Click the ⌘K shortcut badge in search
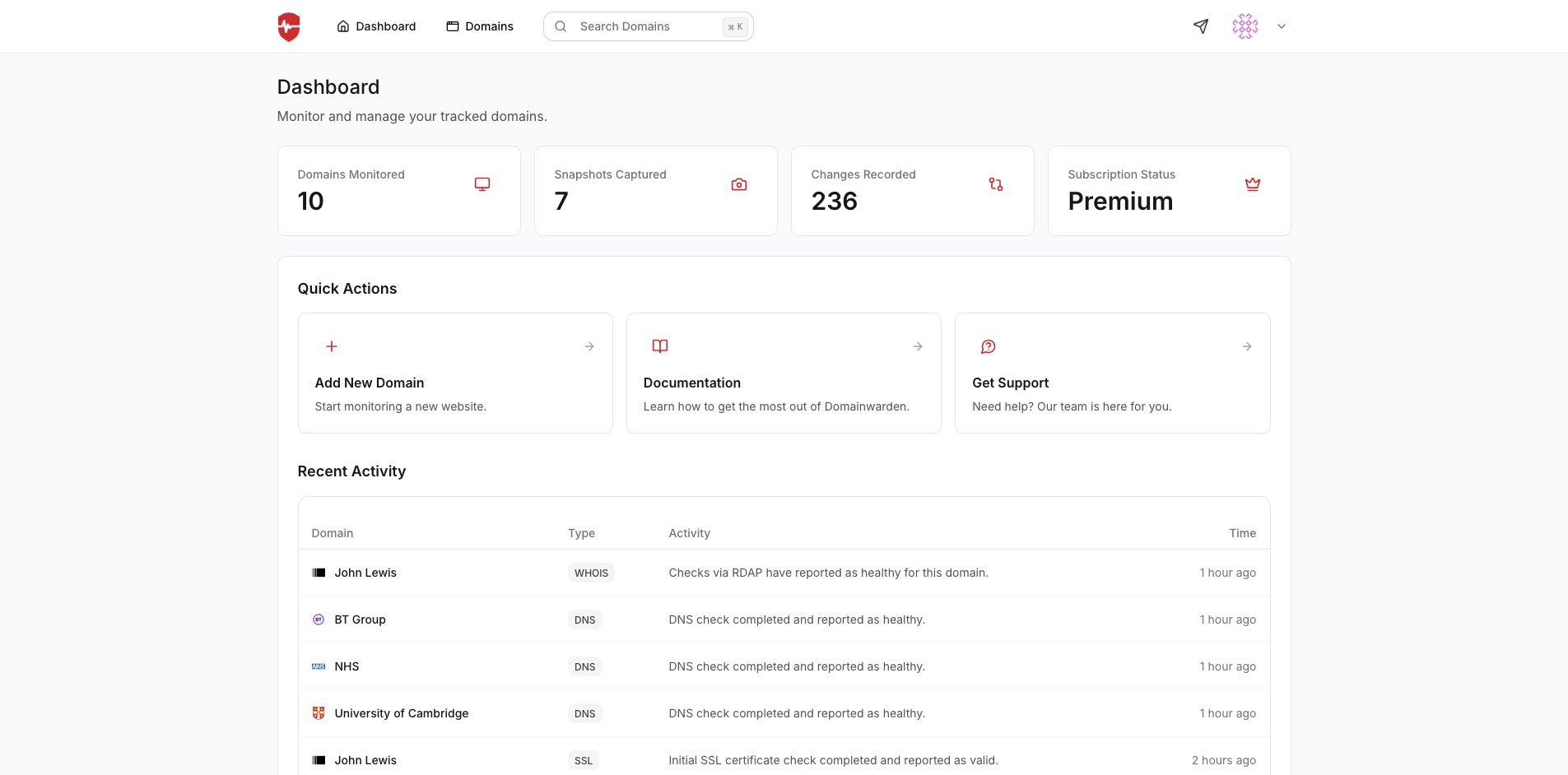This screenshot has width=1568, height=775. (x=735, y=26)
